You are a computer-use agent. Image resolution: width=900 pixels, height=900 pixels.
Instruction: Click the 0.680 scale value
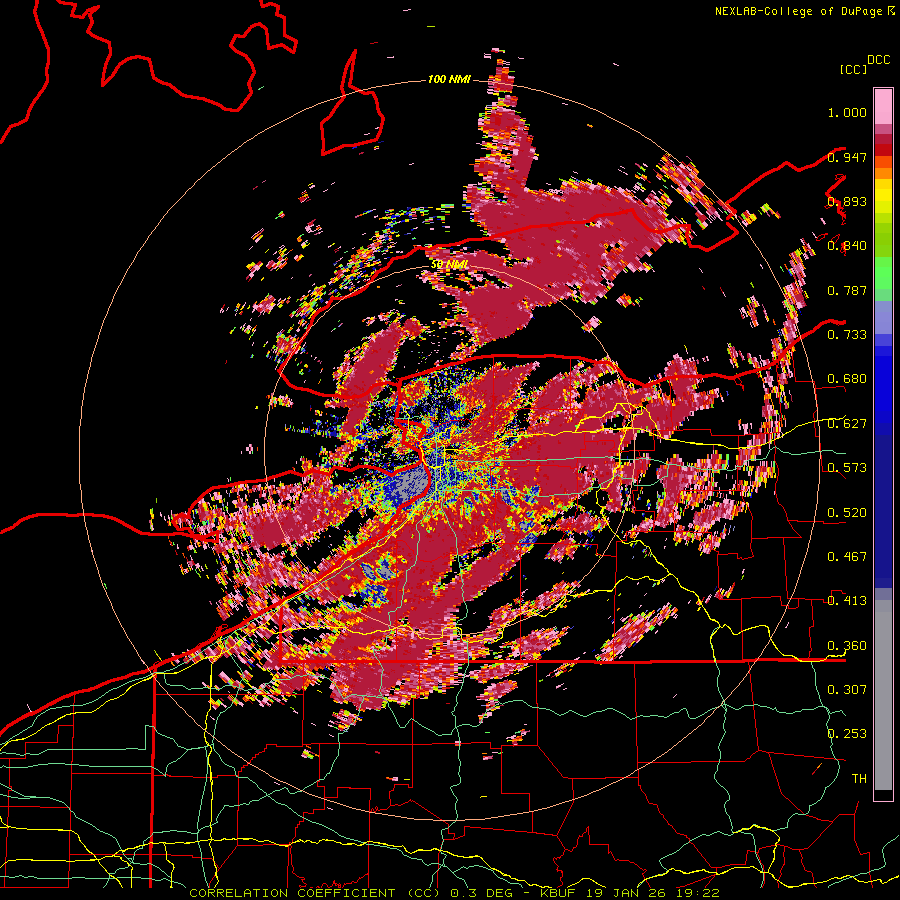(x=847, y=379)
